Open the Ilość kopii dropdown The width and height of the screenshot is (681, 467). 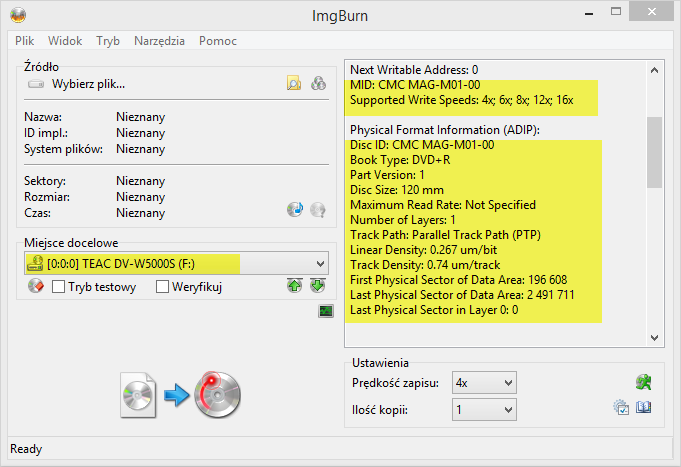[x=484, y=410]
